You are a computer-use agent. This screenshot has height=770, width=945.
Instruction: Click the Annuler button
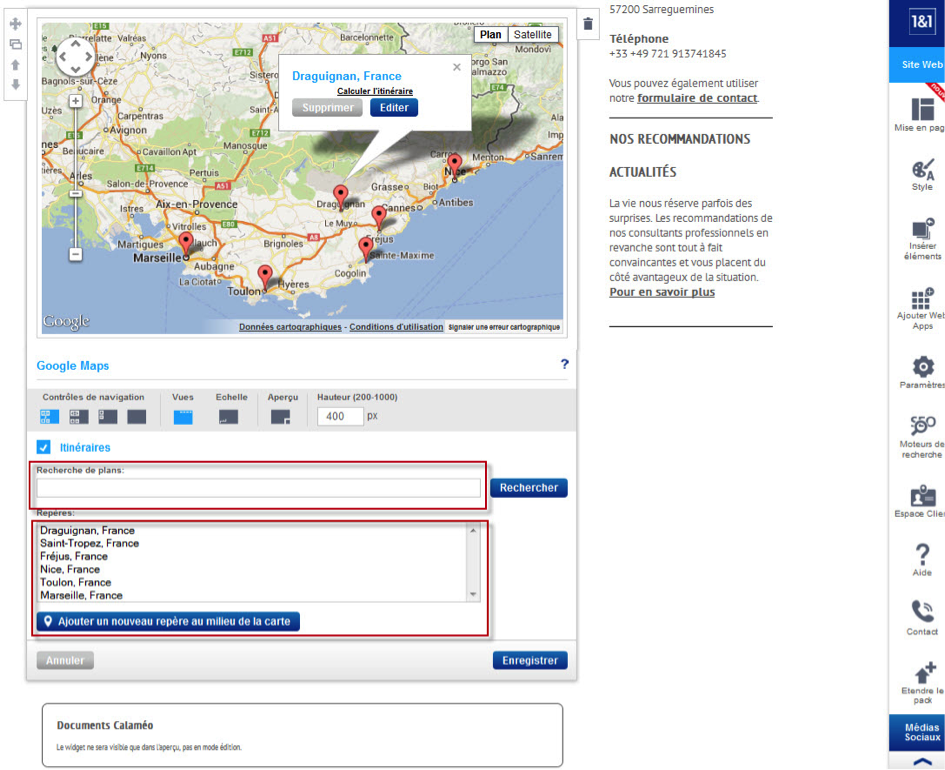coord(65,660)
